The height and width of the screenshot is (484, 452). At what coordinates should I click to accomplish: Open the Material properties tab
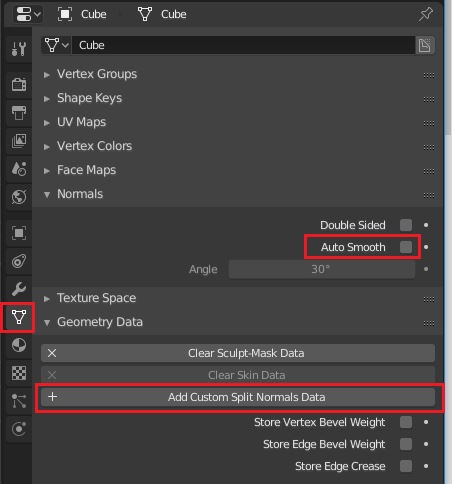point(19,345)
